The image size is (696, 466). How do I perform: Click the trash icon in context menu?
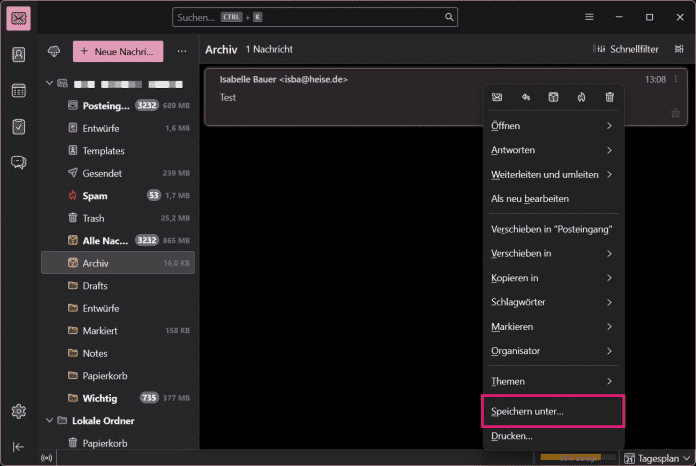(609, 97)
